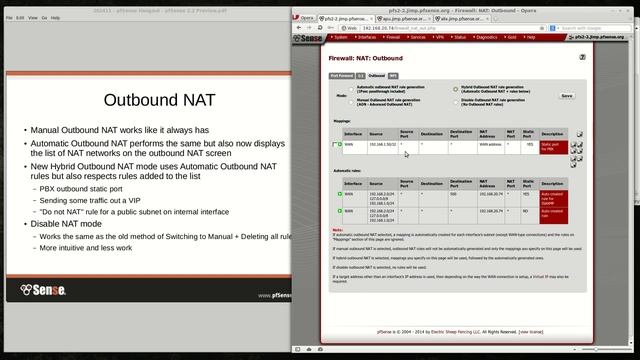Switch to the 1:1 NAT tab
Viewport: 640px width, 360px height.
tap(360, 76)
